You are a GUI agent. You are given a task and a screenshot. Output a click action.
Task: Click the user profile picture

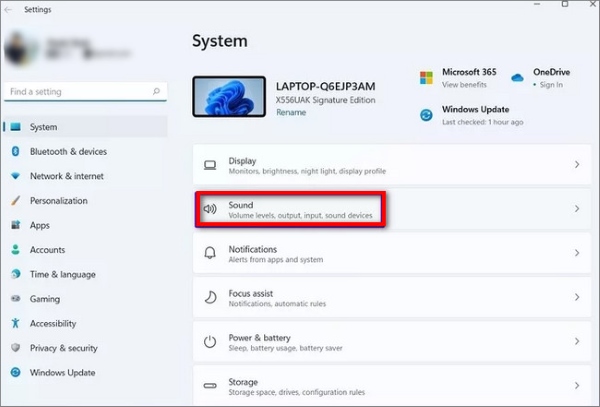20,49
